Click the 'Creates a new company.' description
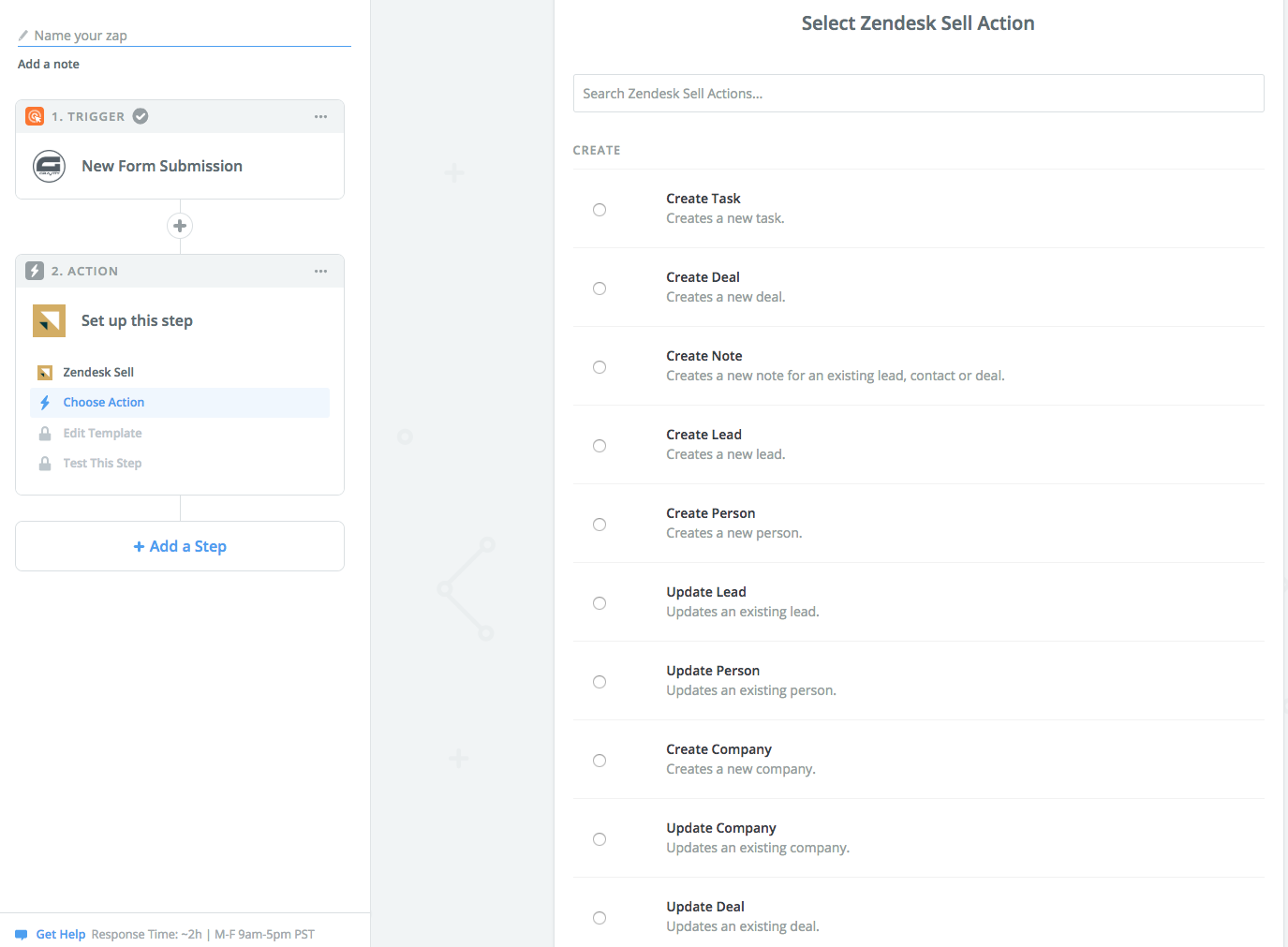This screenshot has height=947, width=1288. click(741, 769)
